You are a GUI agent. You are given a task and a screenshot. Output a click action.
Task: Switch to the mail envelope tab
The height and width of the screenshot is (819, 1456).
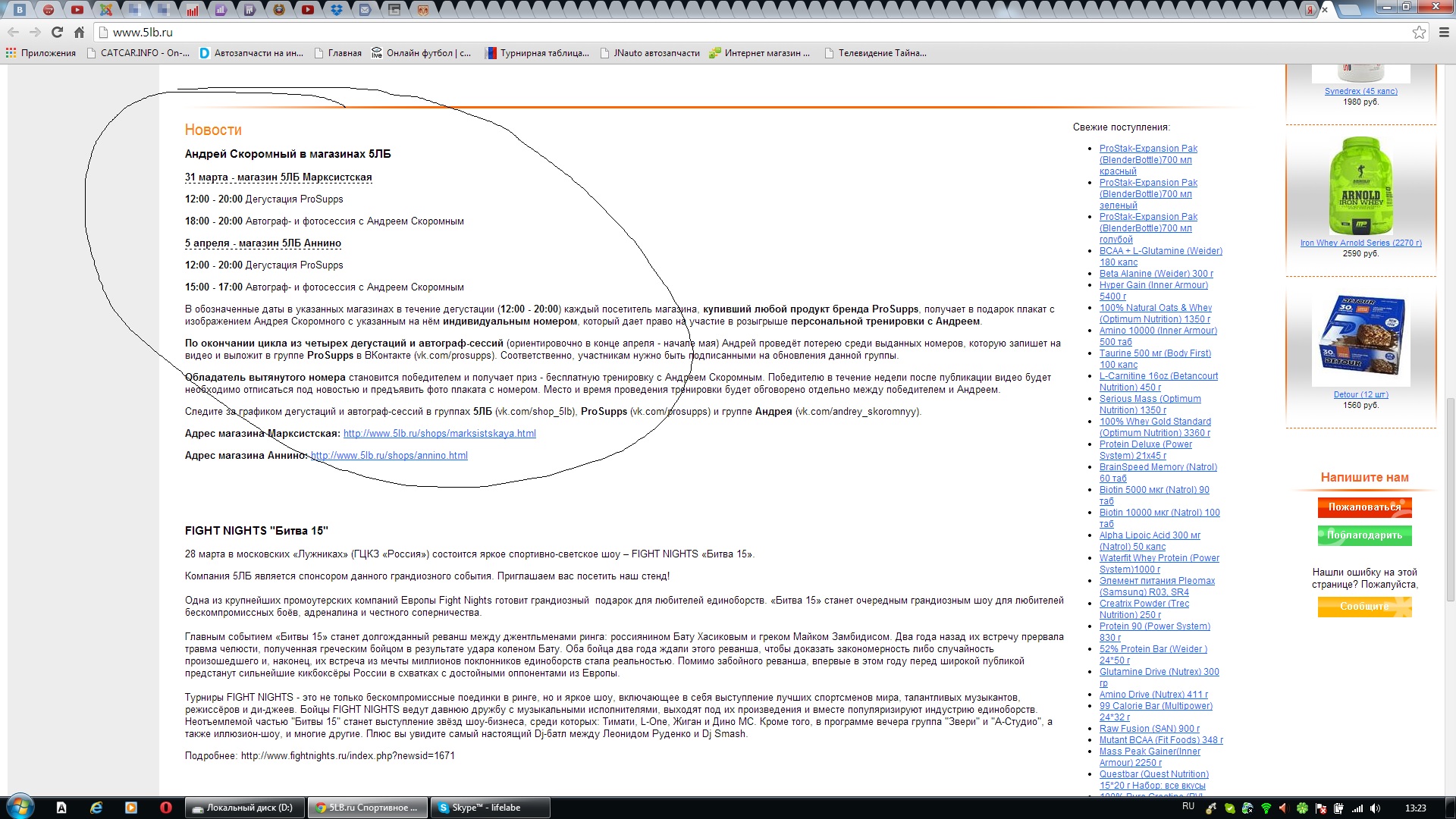[x=366, y=10]
